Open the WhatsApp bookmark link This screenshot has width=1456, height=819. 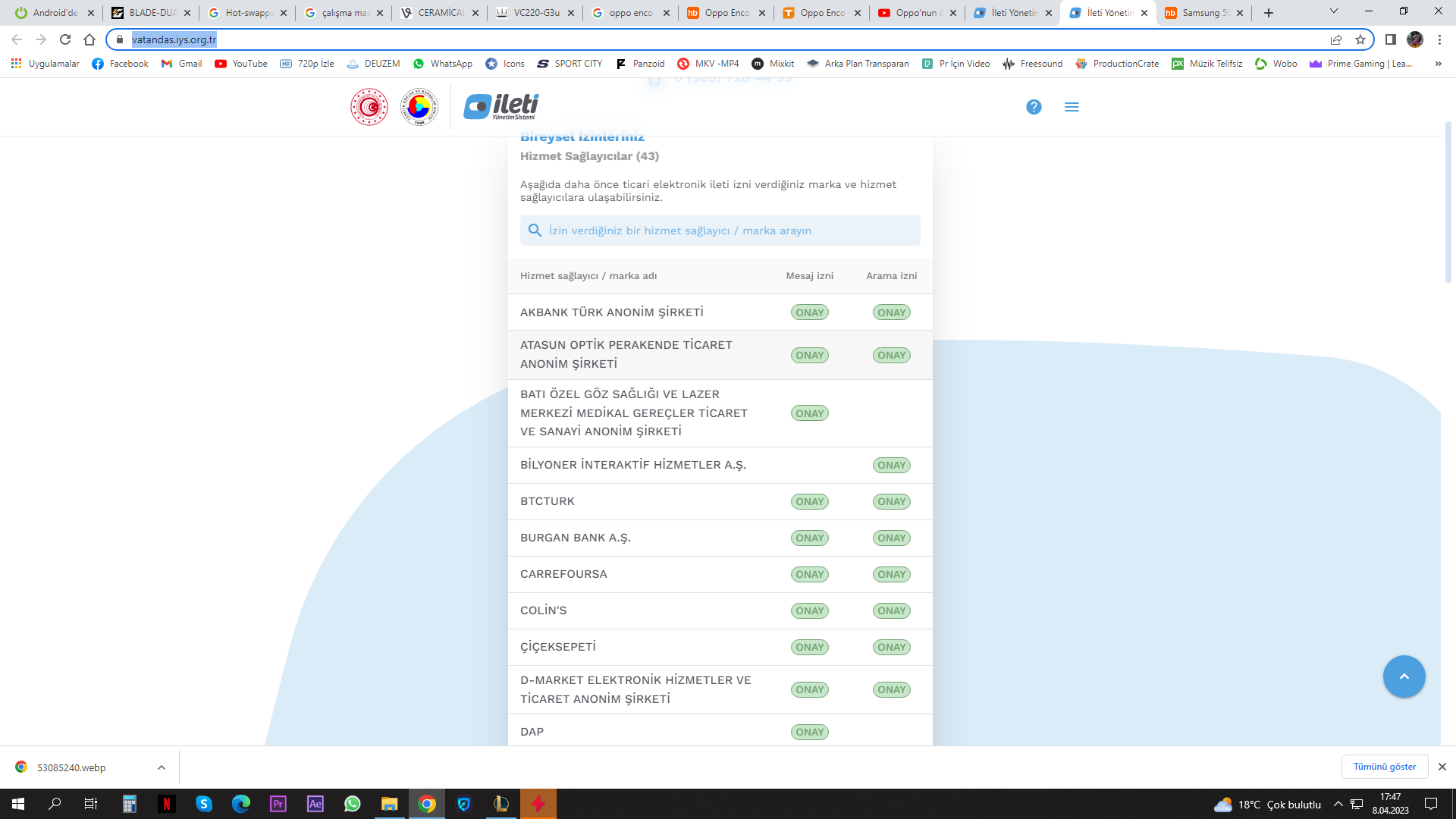point(443,64)
